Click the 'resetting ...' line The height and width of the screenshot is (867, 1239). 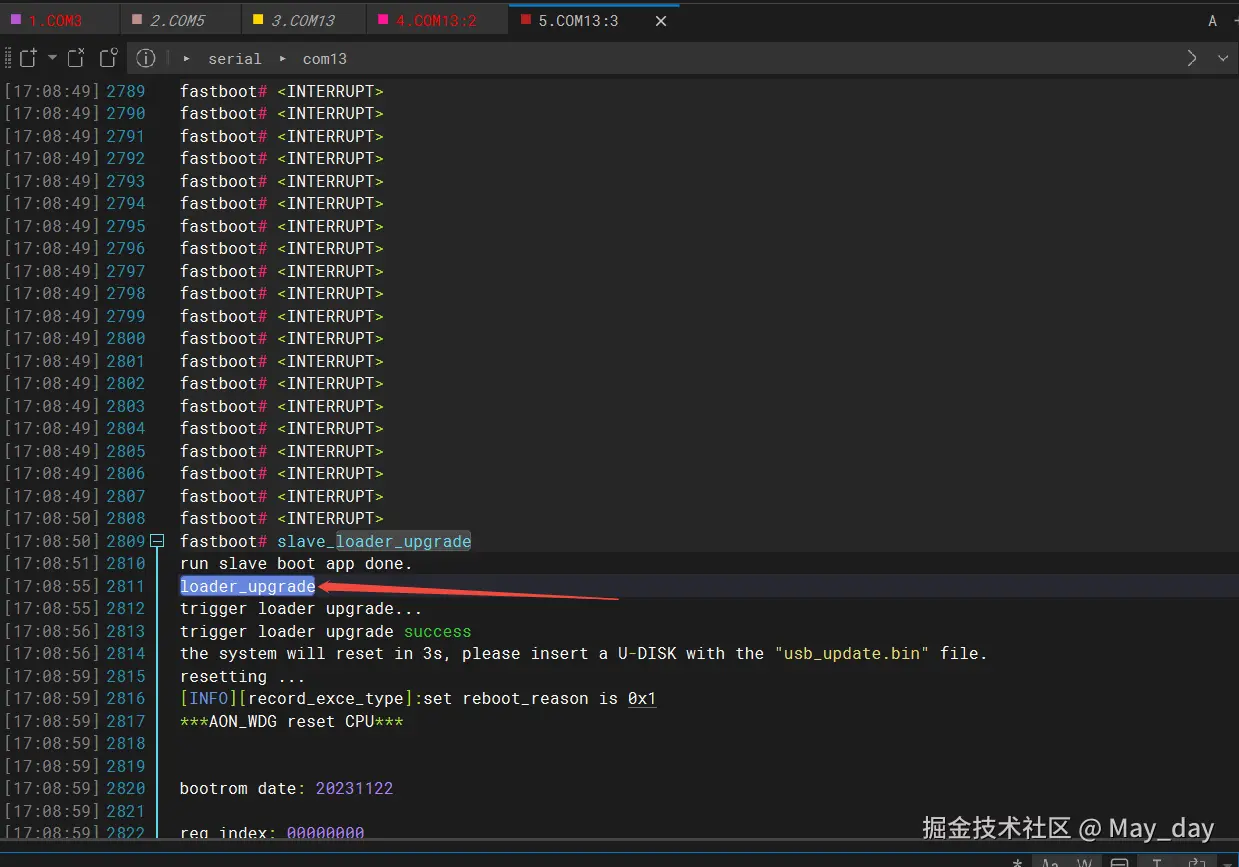click(243, 676)
